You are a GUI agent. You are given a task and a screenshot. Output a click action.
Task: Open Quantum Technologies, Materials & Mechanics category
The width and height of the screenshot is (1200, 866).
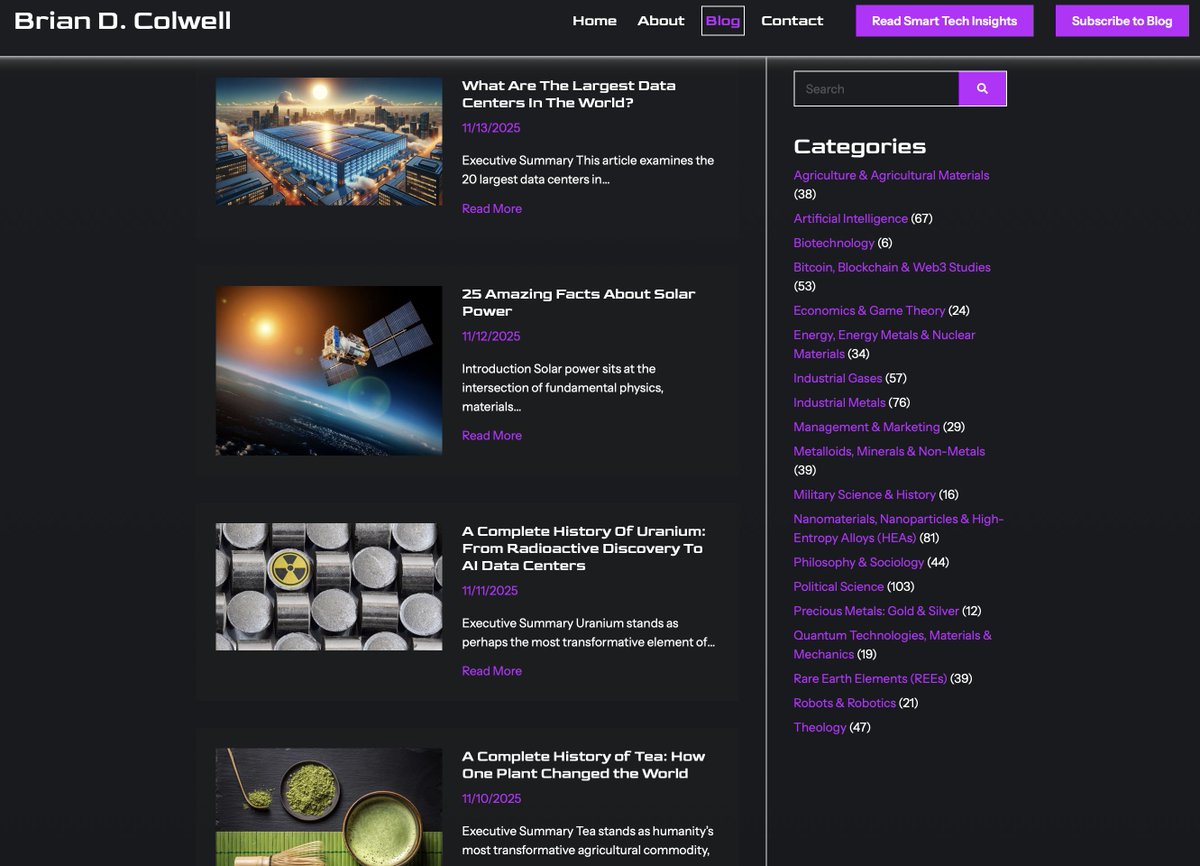[893, 644]
